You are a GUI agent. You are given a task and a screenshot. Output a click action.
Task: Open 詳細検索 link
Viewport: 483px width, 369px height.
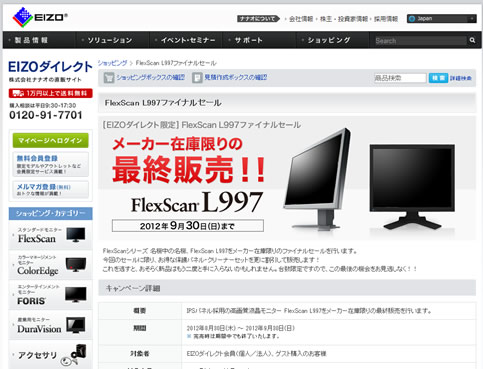(x=461, y=78)
